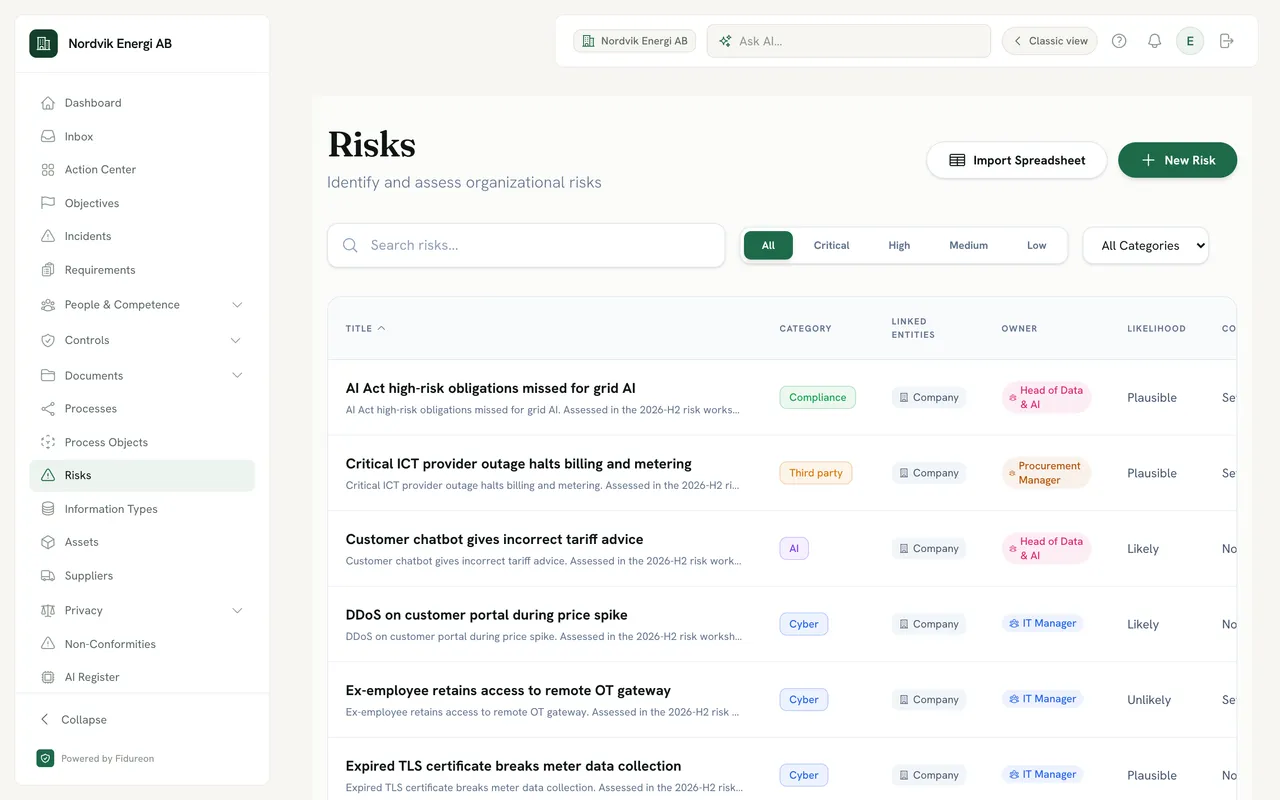Click the Requirements clipboard icon

[48, 270]
